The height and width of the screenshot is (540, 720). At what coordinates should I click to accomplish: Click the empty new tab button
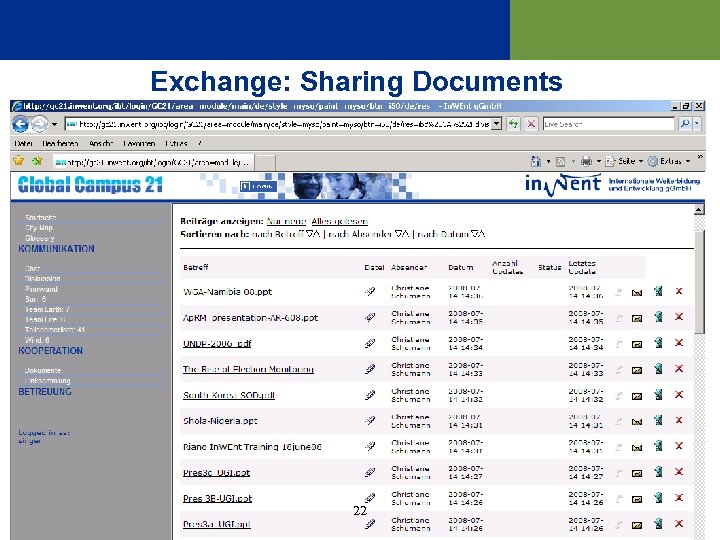click(265, 163)
